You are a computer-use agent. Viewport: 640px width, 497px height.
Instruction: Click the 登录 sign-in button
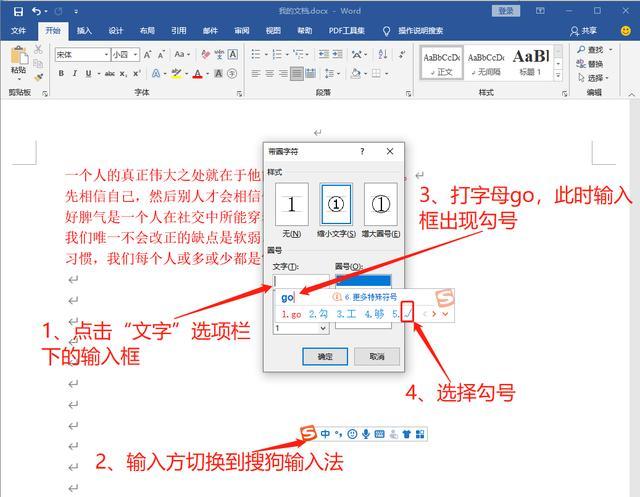click(x=506, y=11)
